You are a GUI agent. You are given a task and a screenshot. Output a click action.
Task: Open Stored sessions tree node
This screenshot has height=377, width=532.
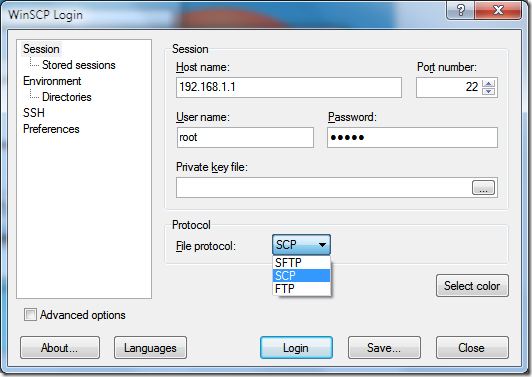coord(78,65)
